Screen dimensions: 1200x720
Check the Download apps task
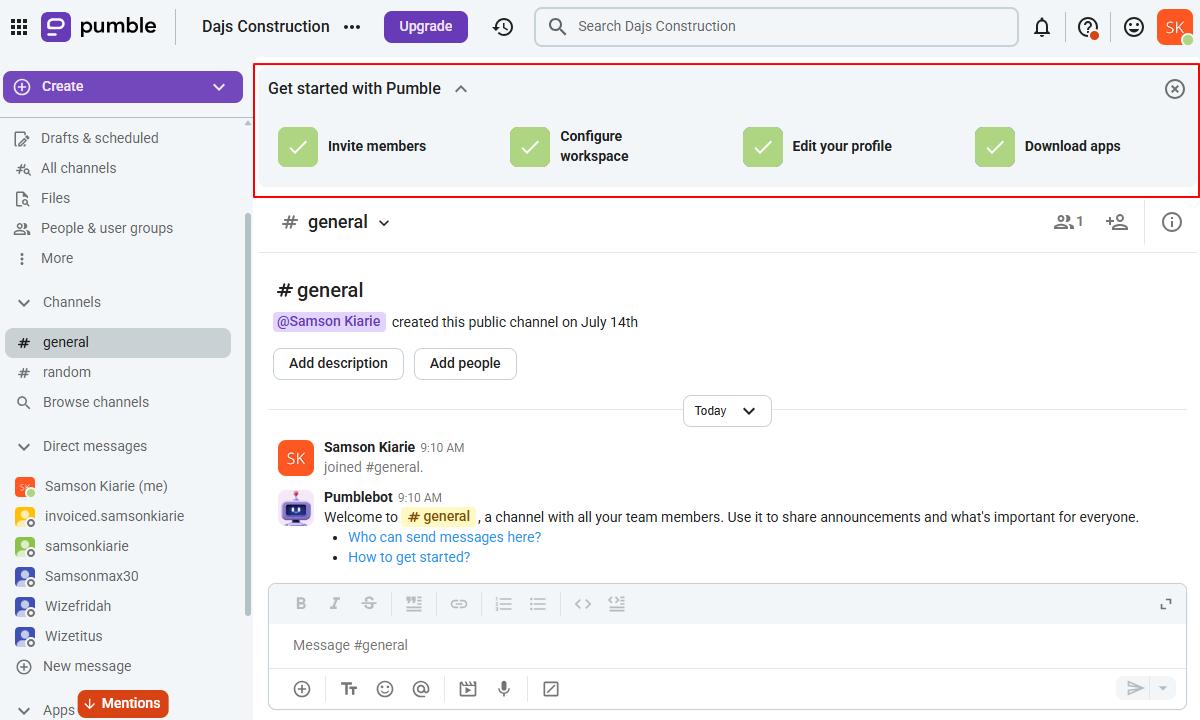pos(995,146)
